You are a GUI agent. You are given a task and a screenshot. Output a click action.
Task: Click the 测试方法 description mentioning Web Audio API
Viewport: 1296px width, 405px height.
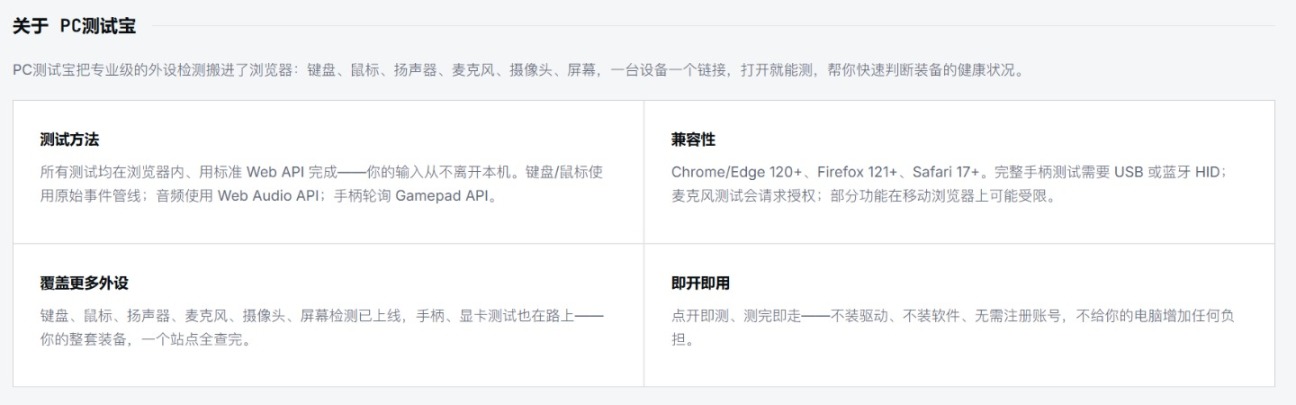click(x=321, y=184)
